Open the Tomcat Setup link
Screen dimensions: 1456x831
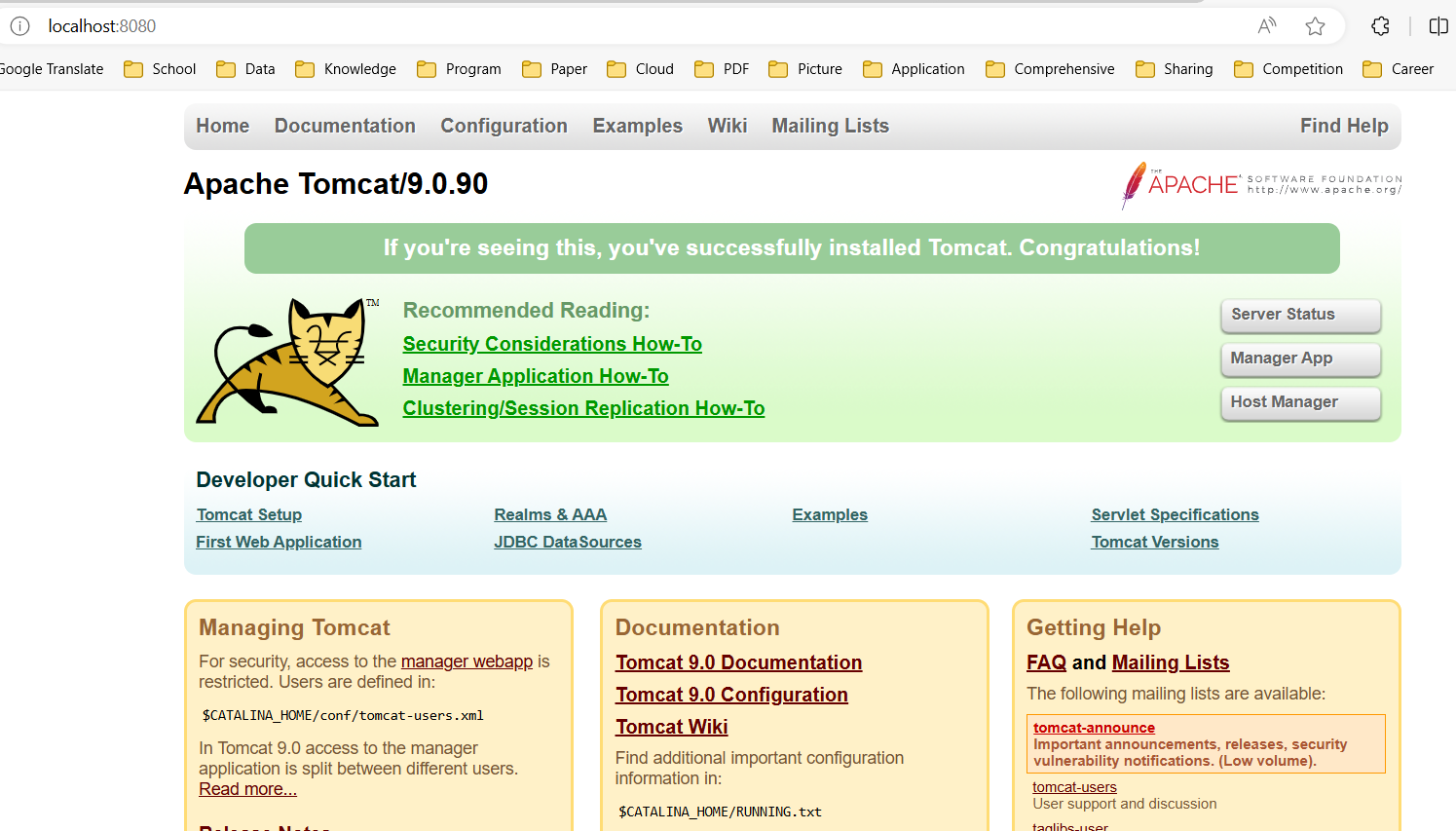[x=249, y=514]
